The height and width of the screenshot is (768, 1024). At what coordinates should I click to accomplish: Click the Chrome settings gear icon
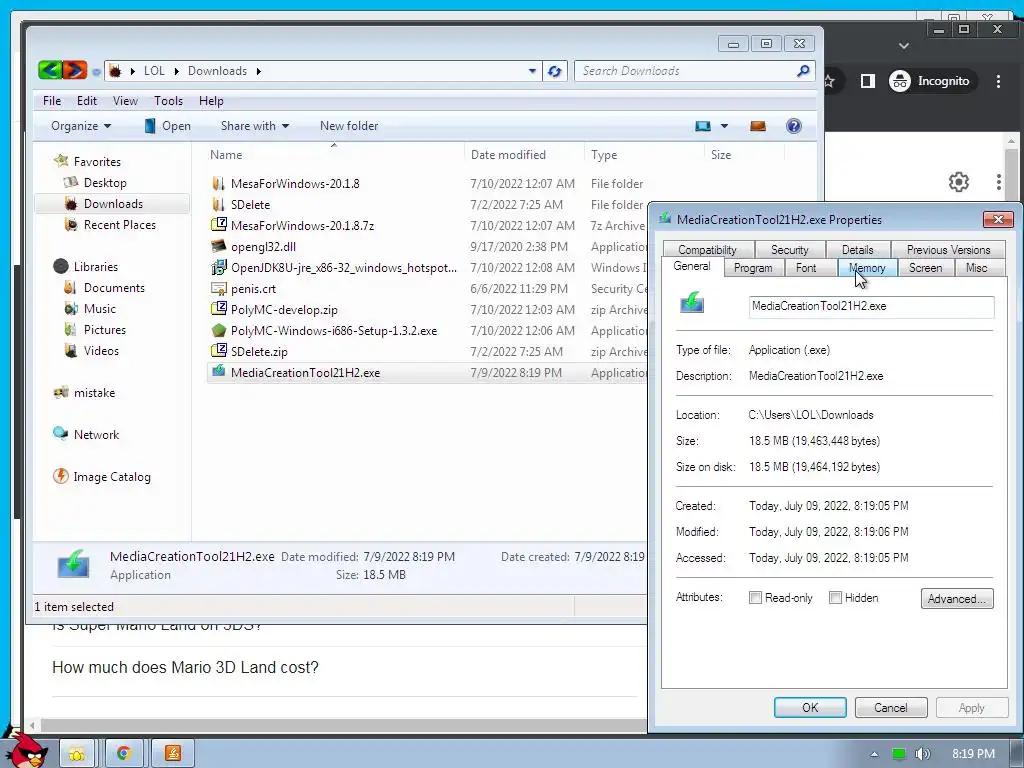coord(959,182)
